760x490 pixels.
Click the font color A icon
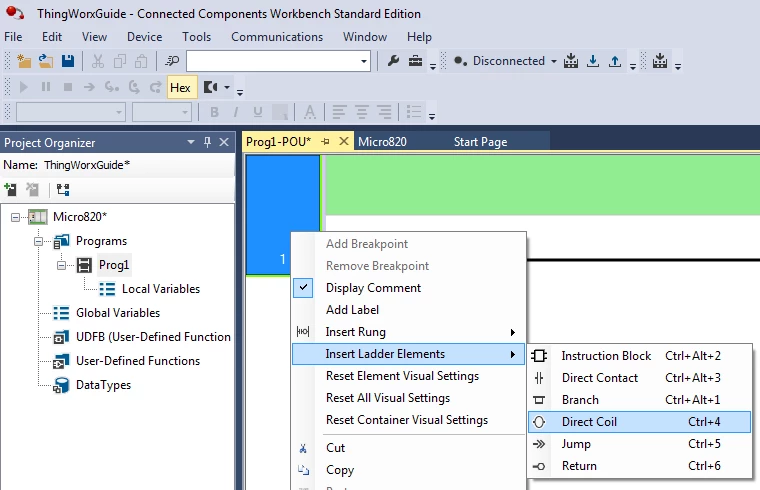pyautogui.click(x=309, y=112)
